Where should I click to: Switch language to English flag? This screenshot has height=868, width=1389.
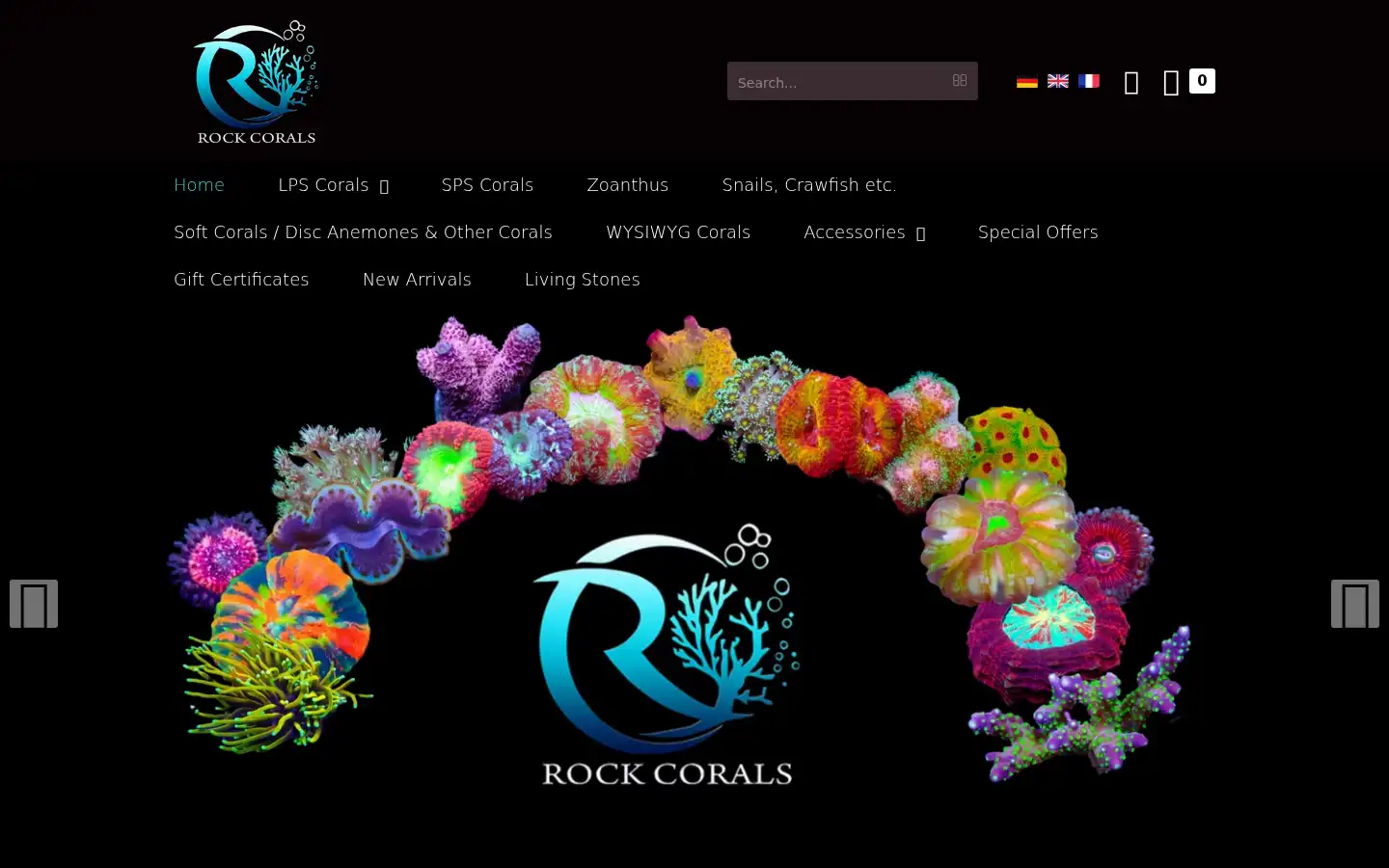point(1058,81)
